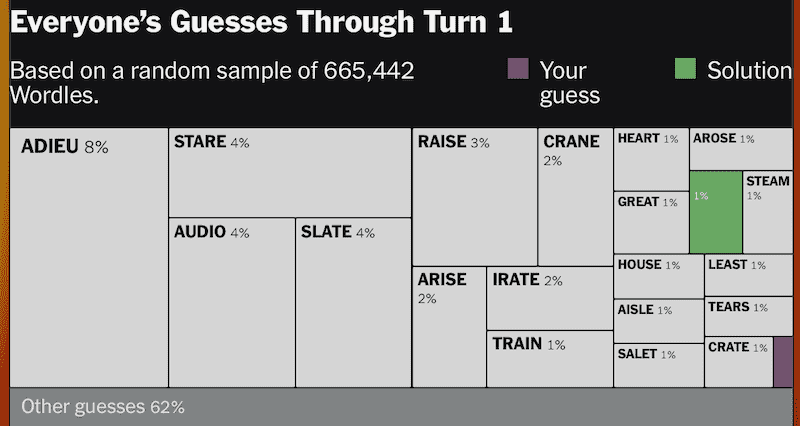This screenshot has height=426, width=800.
Task: Select the STEAM 1% block
Action: tap(768, 212)
